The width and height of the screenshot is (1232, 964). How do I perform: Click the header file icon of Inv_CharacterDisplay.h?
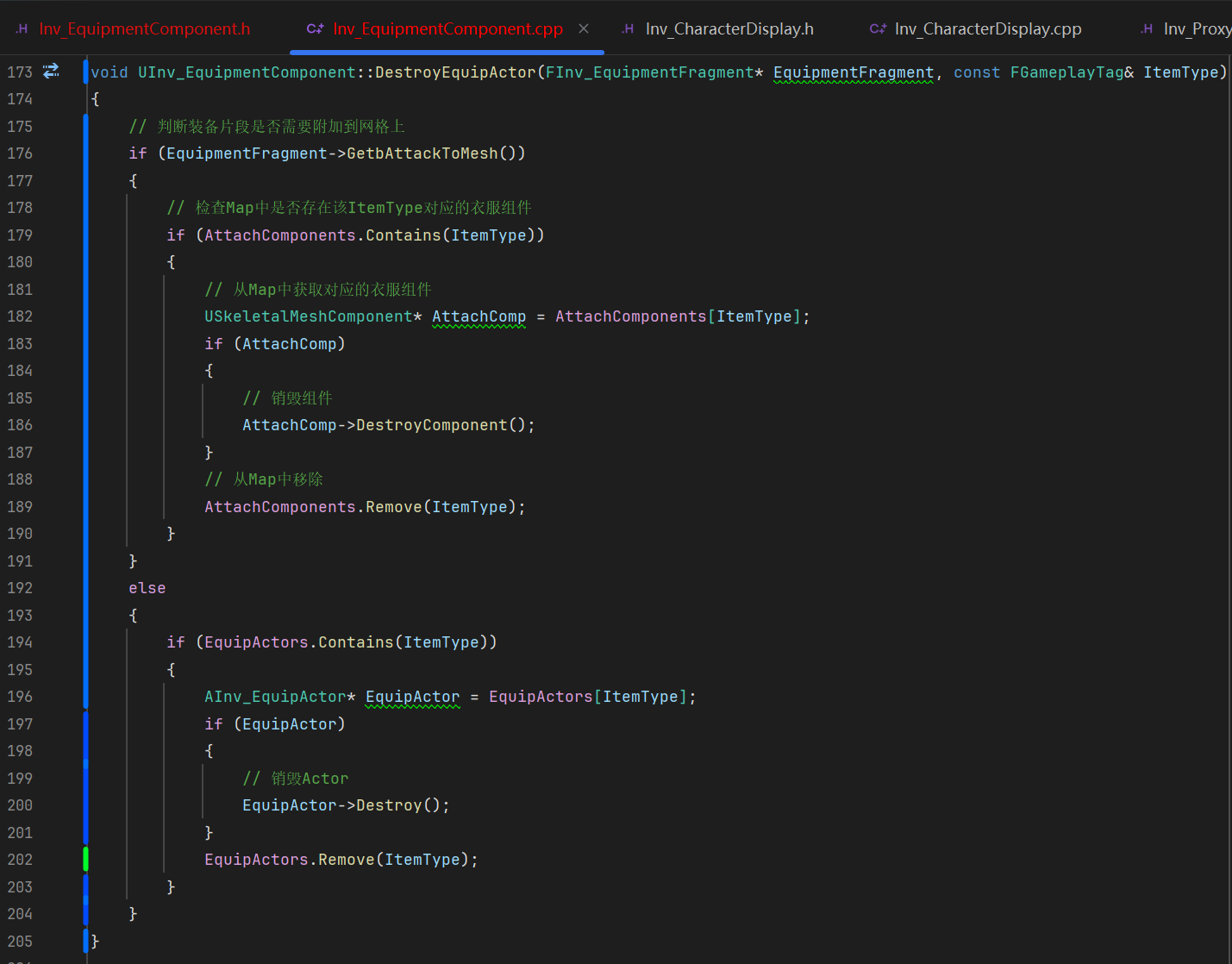coord(628,28)
